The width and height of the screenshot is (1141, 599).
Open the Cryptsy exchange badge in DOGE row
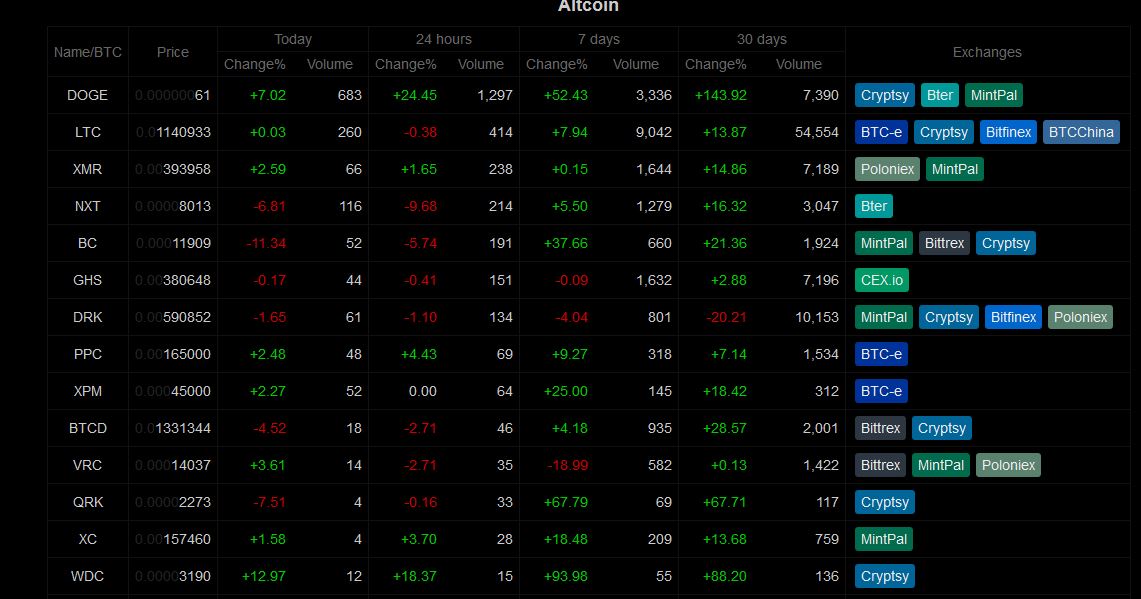(885, 95)
